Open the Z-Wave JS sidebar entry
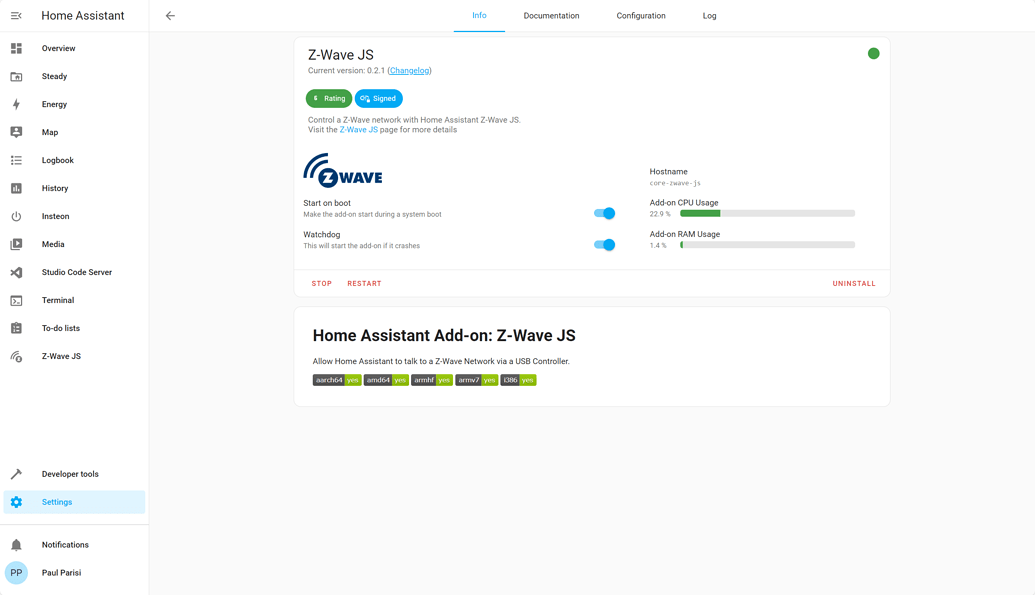The image size is (1035, 595). click(60, 356)
